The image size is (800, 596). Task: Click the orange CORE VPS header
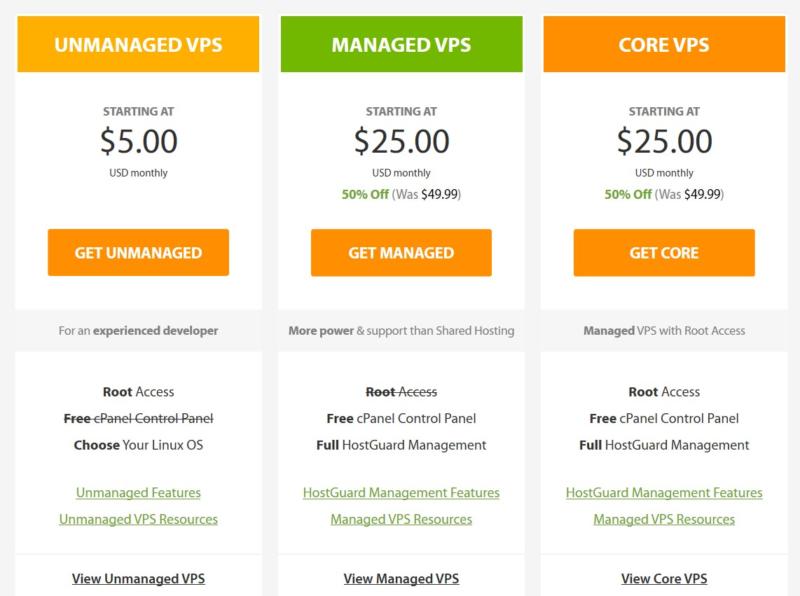(664, 45)
